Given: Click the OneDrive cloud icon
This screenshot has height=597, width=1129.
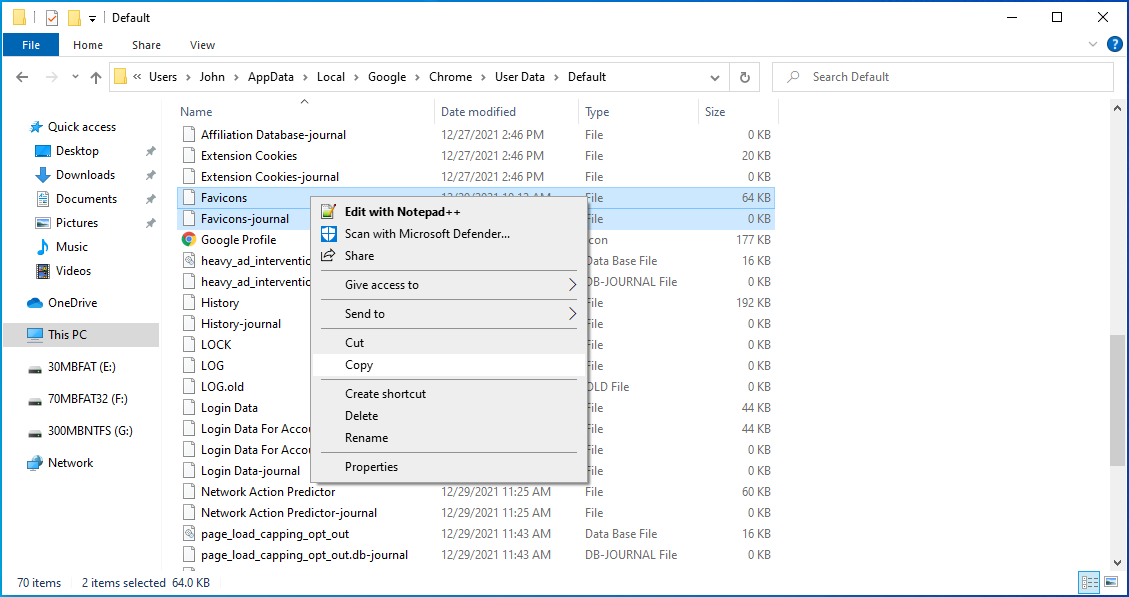Looking at the screenshot, I should [x=35, y=303].
